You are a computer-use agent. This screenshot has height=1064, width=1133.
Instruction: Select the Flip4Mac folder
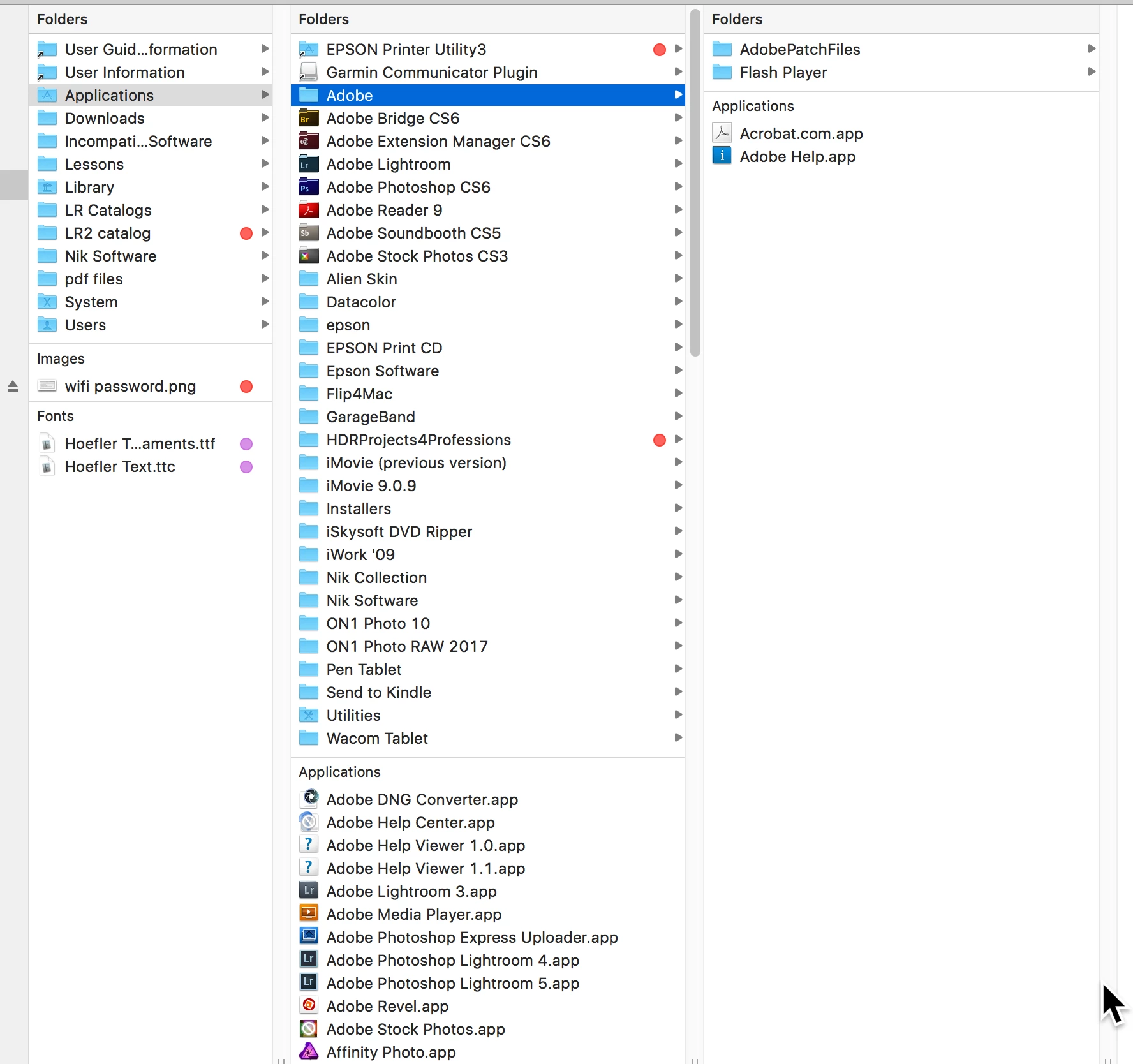[x=488, y=394]
